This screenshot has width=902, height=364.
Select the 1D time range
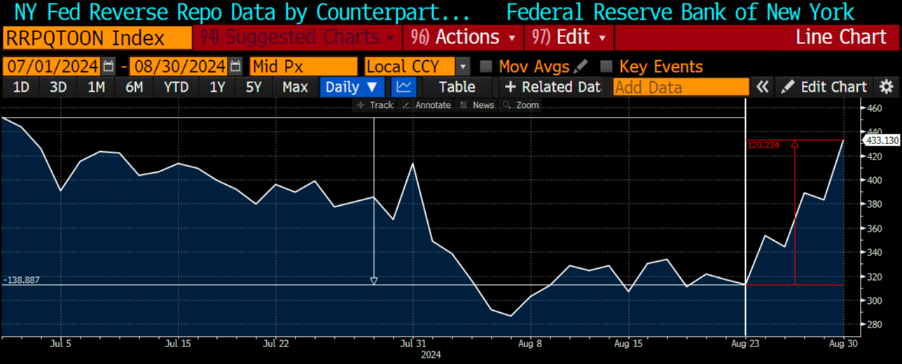21,87
